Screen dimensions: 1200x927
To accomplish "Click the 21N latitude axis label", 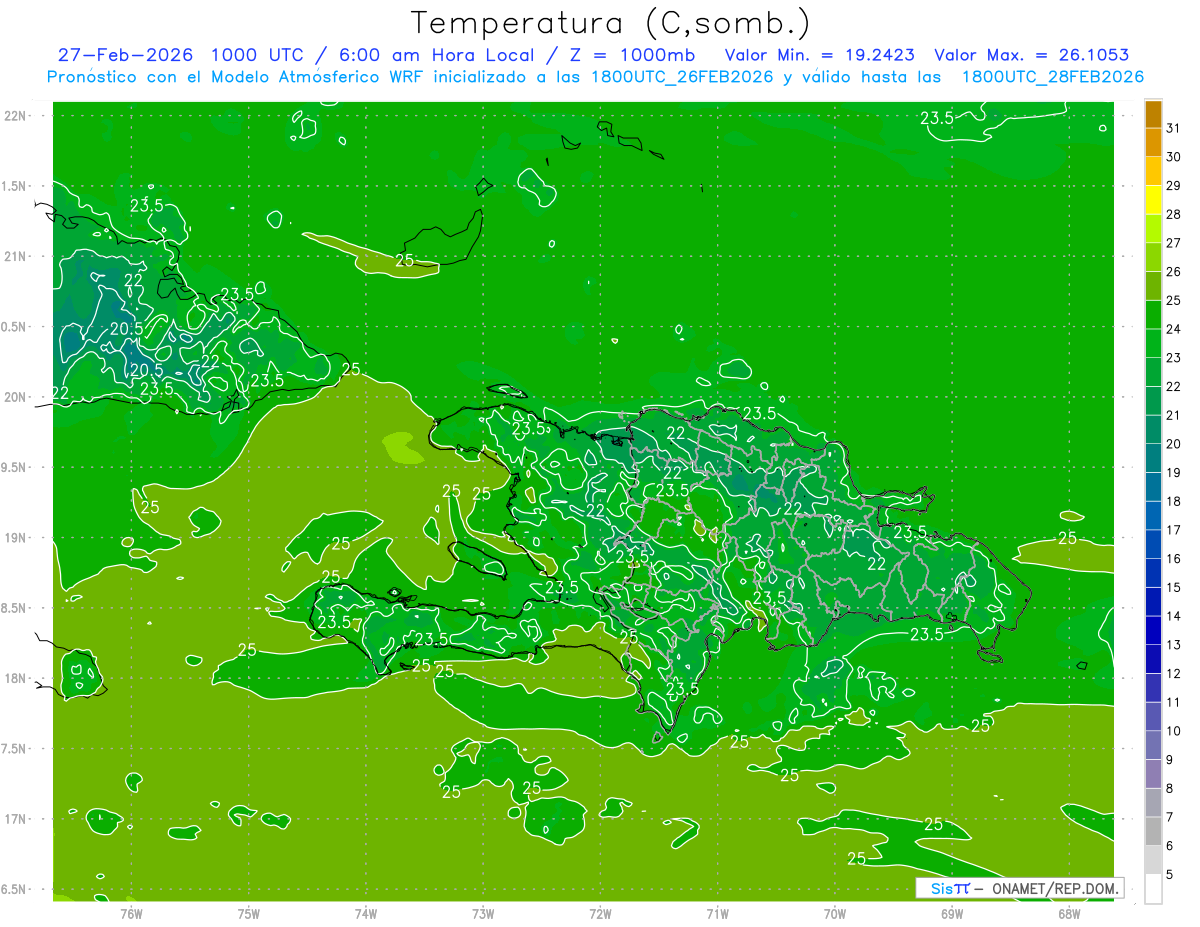I will (15, 256).
